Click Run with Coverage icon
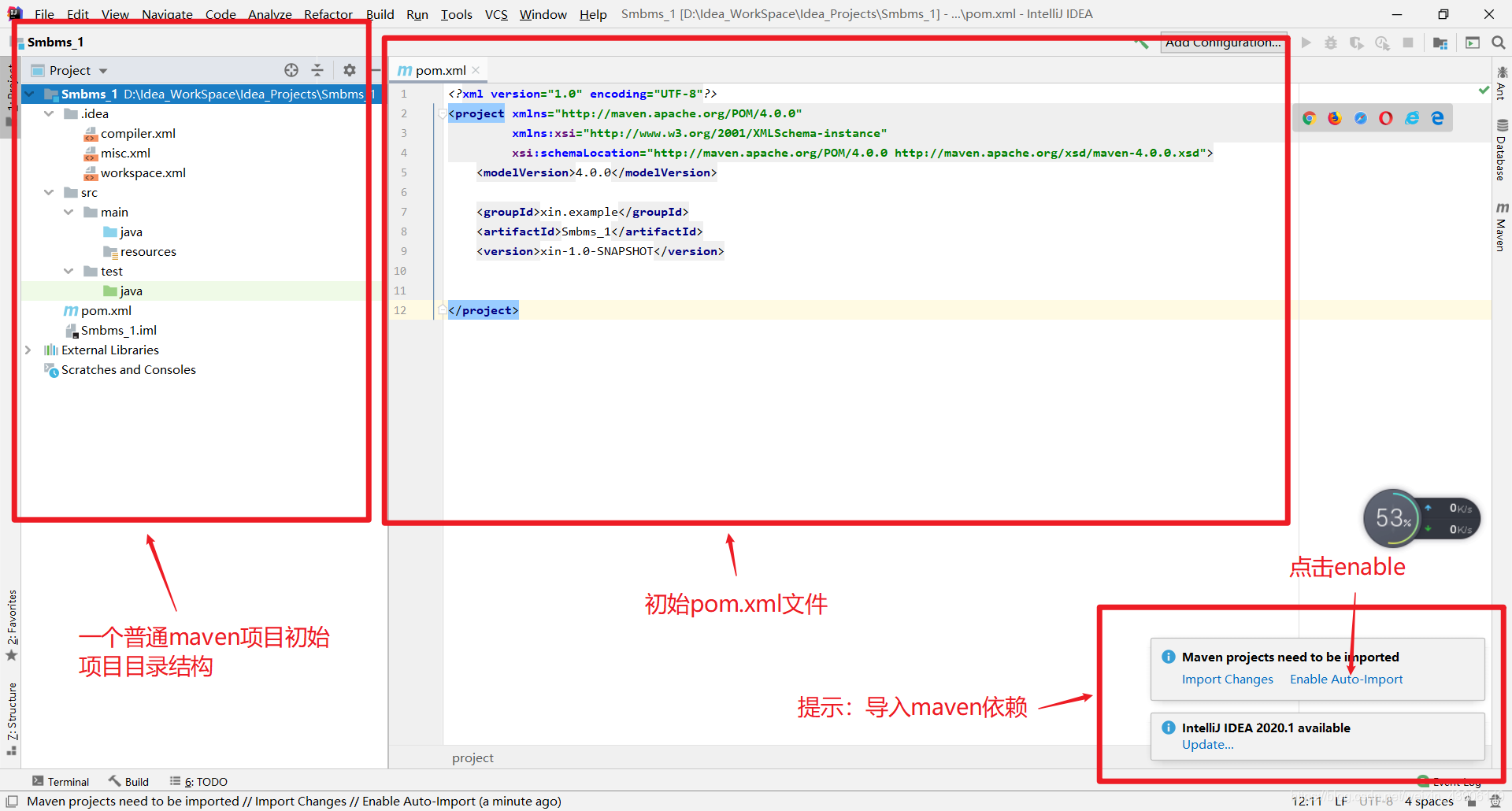Image resolution: width=1512 pixels, height=811 pixels. (1356, 43)
